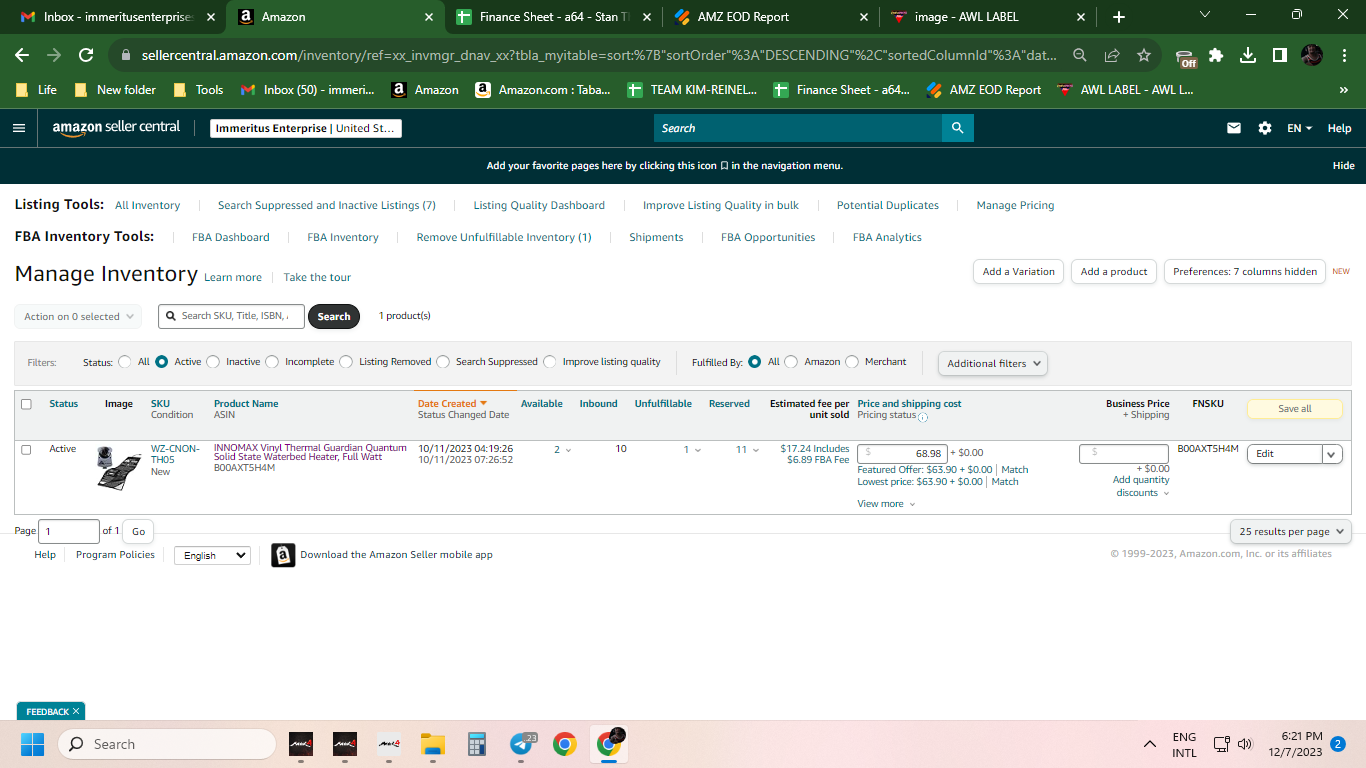Expand Add quantity discounts

[1141, 486]
